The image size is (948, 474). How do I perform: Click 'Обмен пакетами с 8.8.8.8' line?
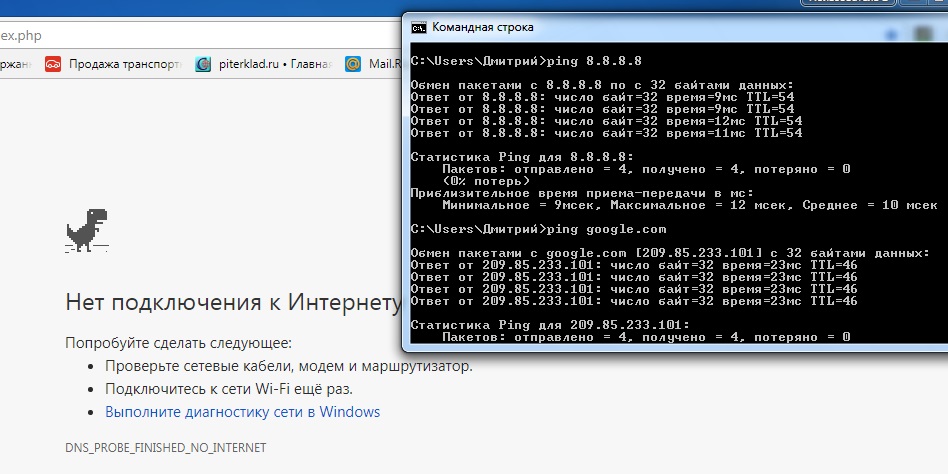pos(602,85)
